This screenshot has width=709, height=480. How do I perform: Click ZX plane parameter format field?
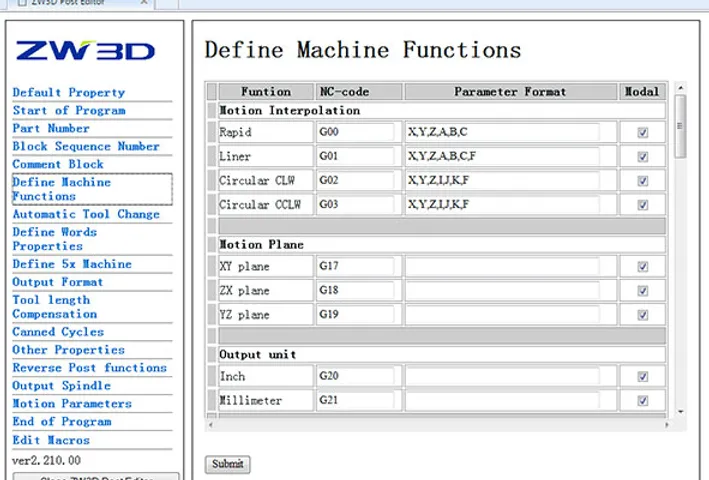pyautogui.click(x=502, y=290)
